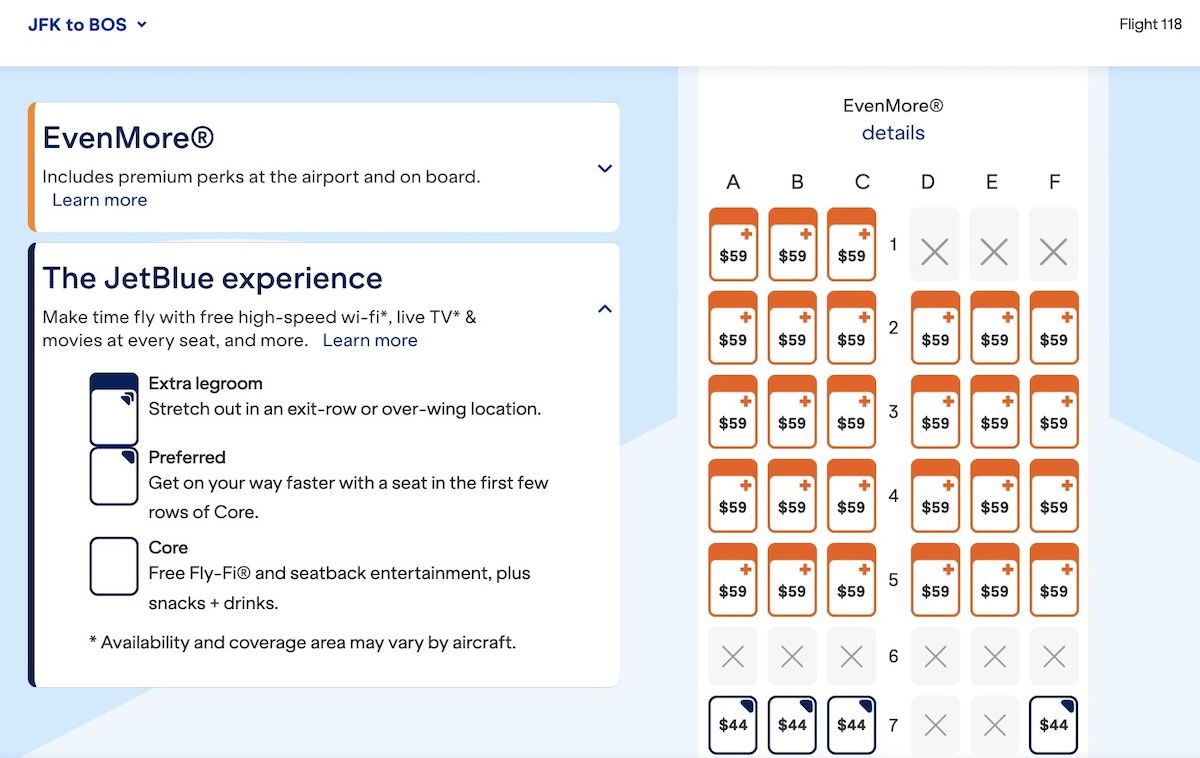Image resolution: width=1200 pixels, height=758 pixels.
Task: Open EvenMore details link above seat map
Action: click(x=893, y=133)
